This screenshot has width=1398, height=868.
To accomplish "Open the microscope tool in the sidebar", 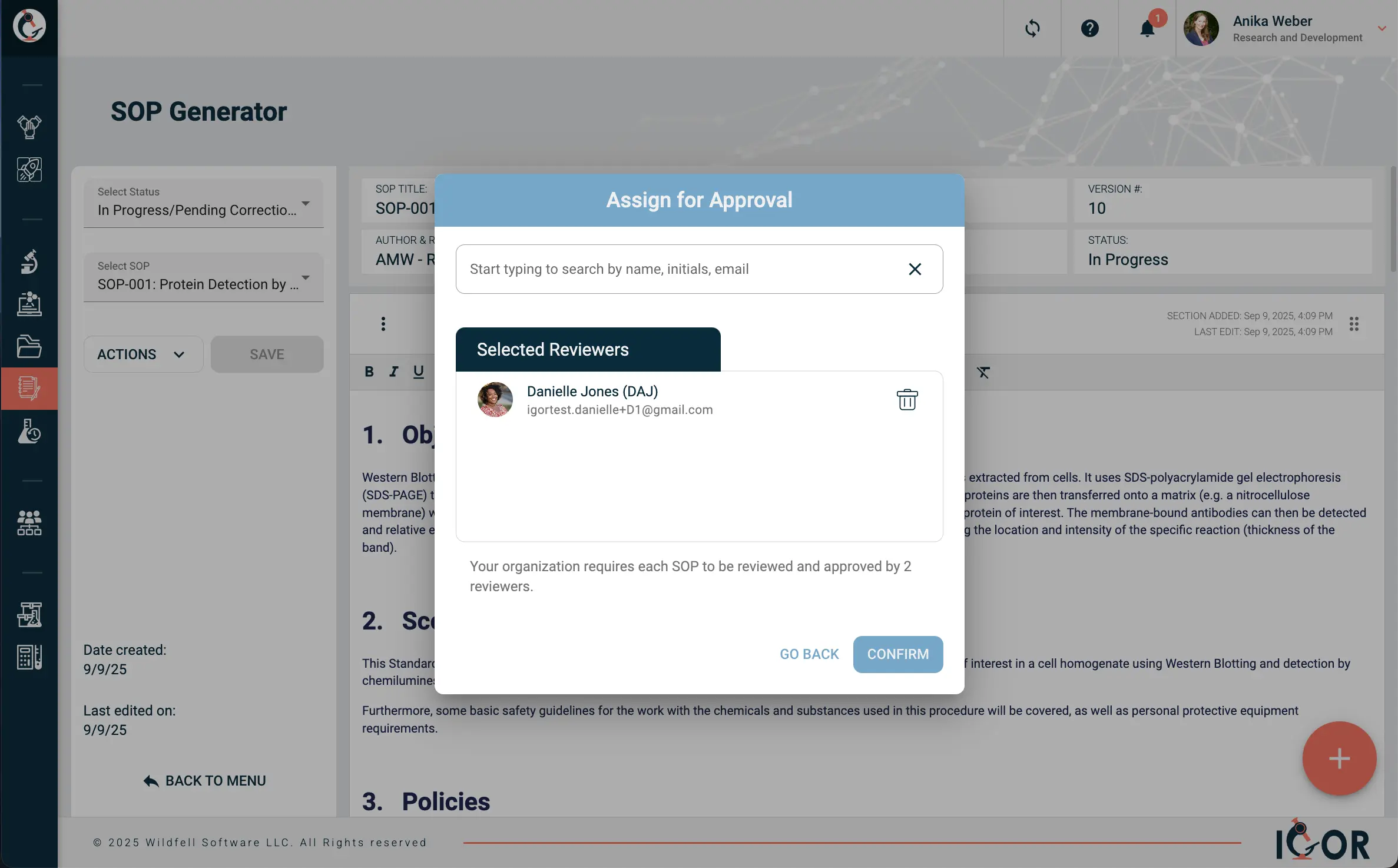I will coord(29,261).
